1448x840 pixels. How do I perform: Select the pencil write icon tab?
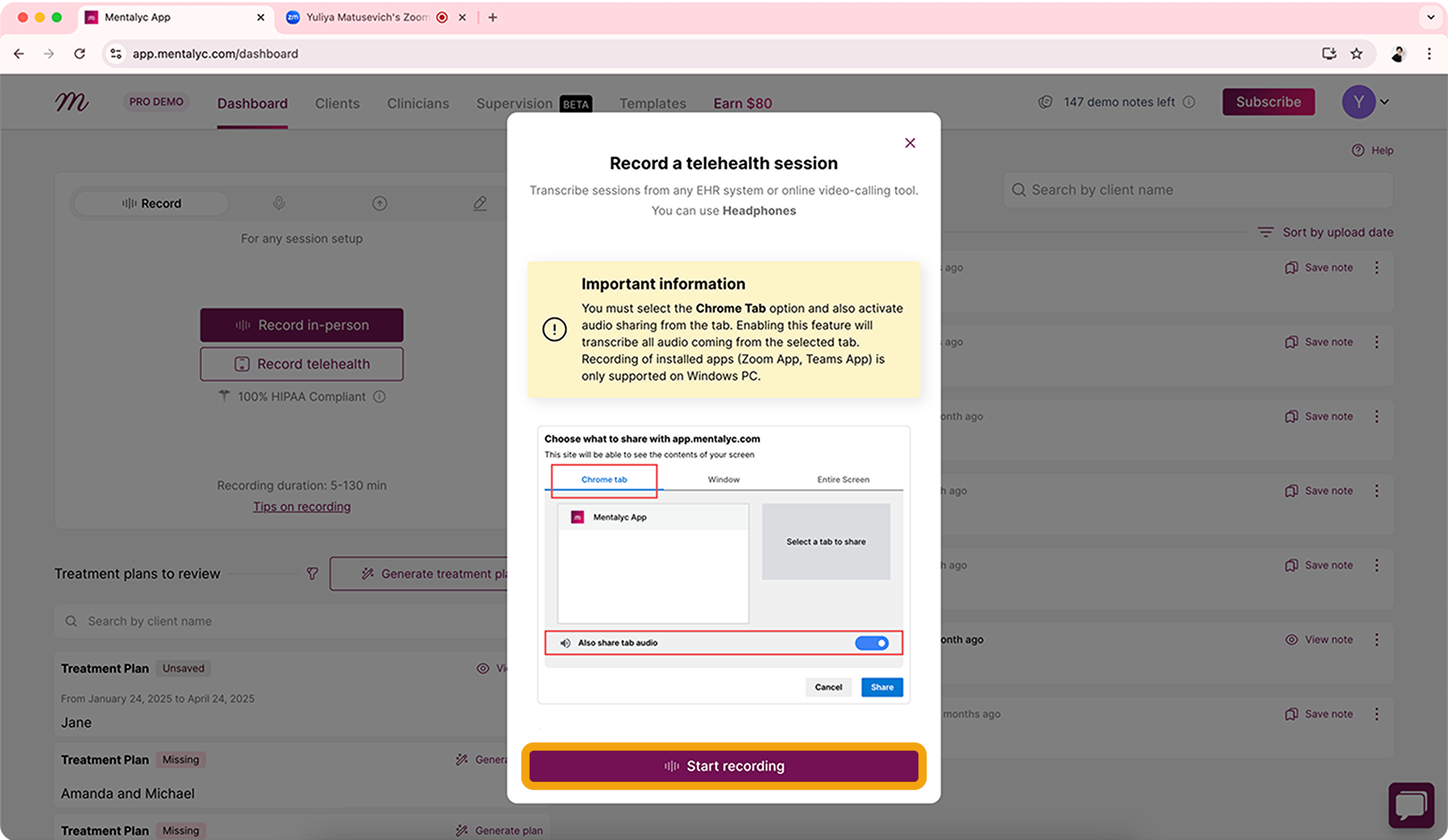click(480, 203)
